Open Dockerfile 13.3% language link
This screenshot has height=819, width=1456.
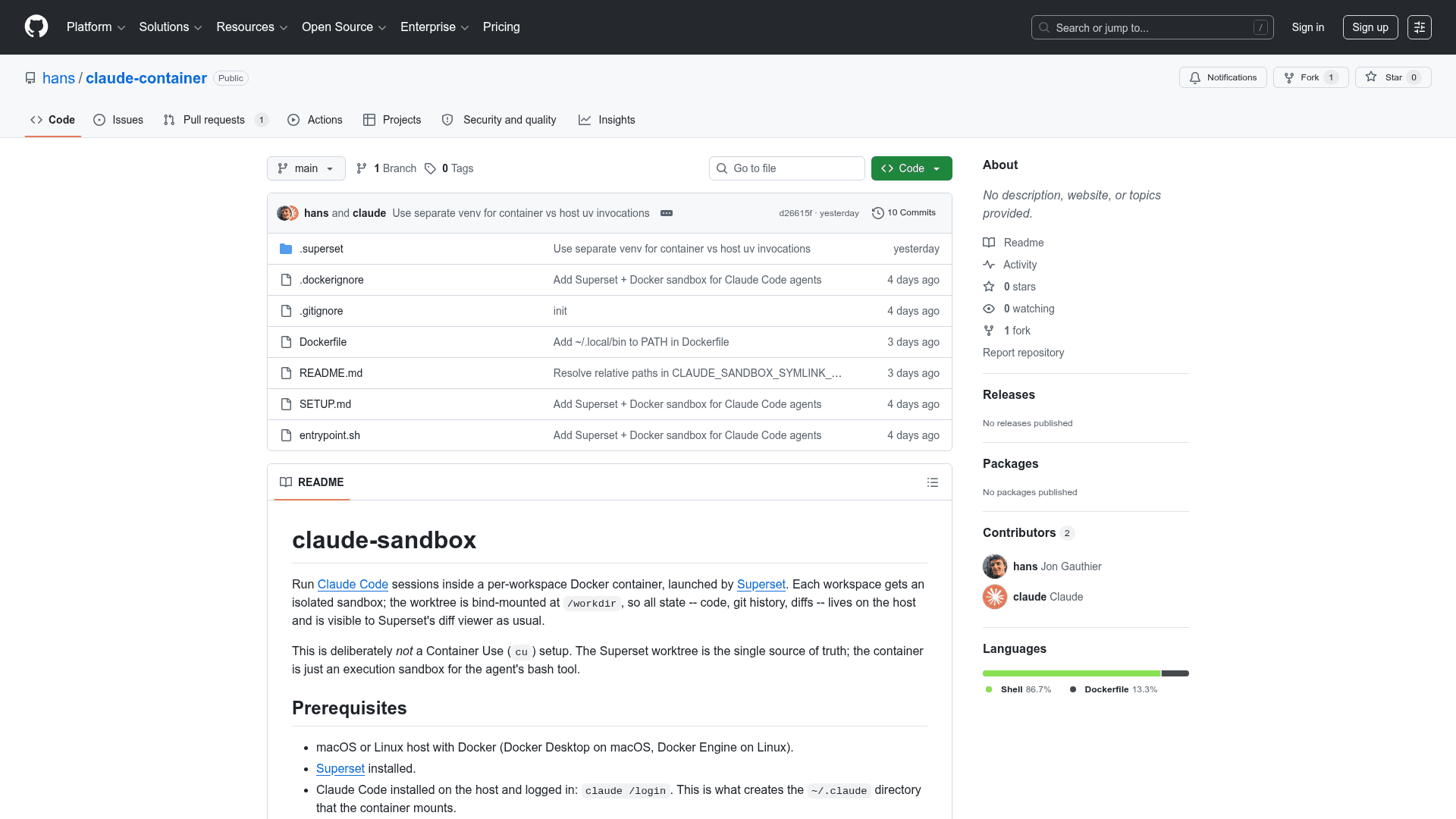tap(1113, 689)
